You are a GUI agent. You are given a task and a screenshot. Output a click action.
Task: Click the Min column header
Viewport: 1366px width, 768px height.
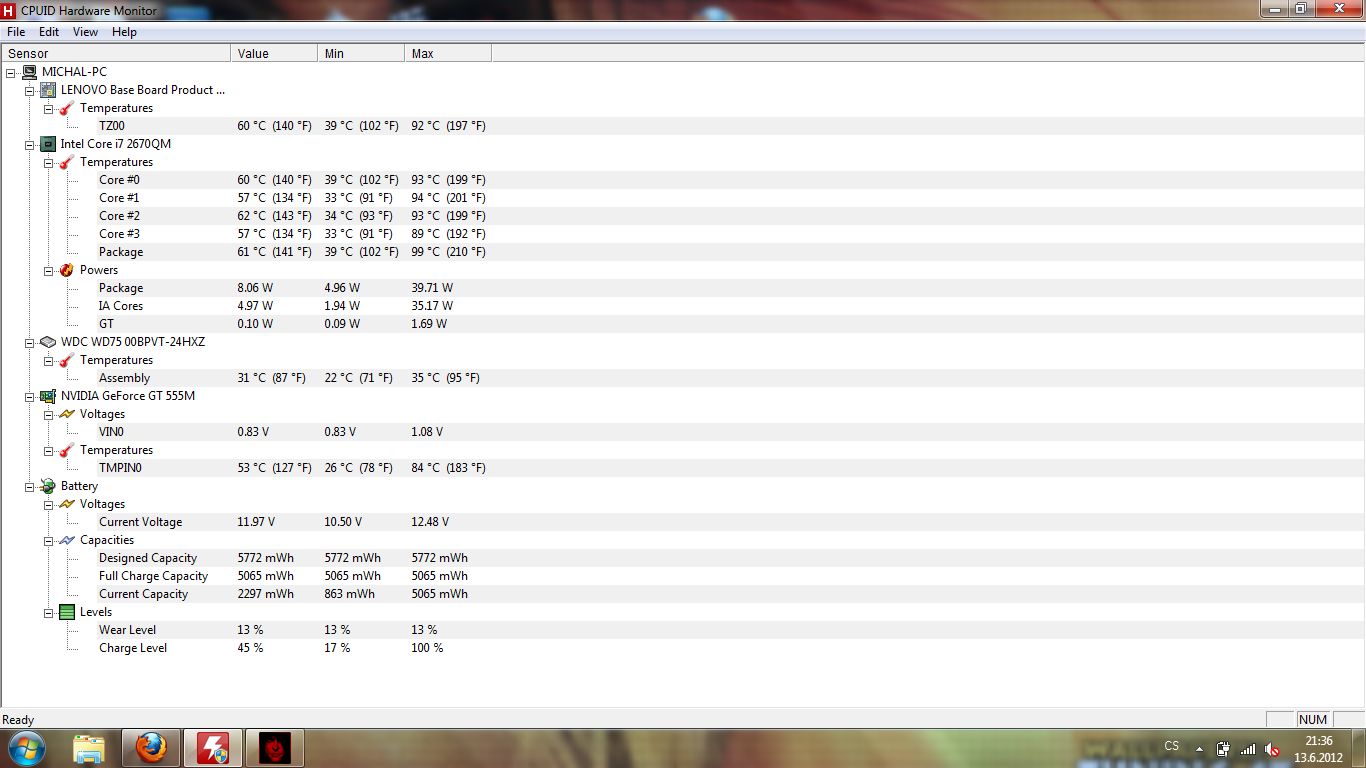361,54
